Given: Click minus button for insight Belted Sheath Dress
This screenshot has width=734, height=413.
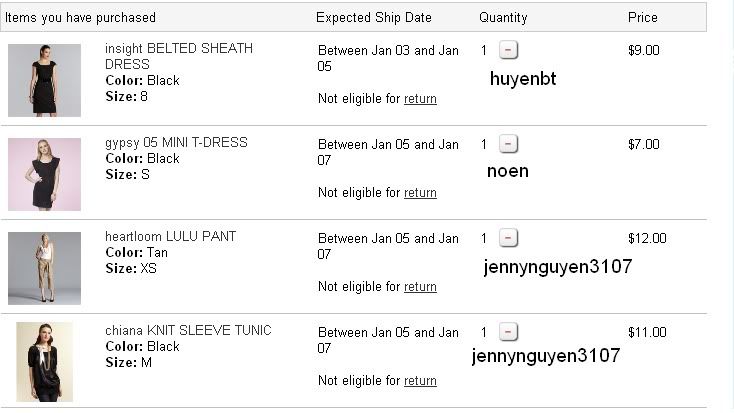Looking at the screenshot, I should click(x=508, y=50).
